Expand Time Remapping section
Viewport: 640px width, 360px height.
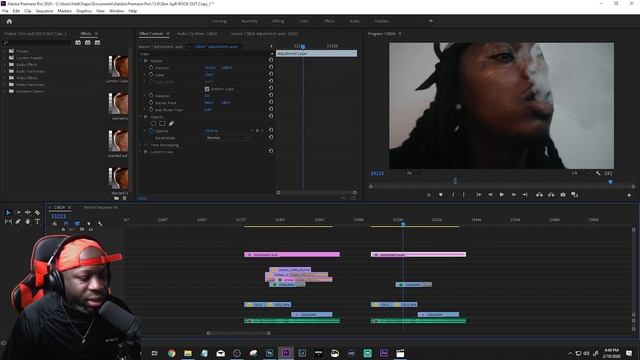click(x=140, y=145)
